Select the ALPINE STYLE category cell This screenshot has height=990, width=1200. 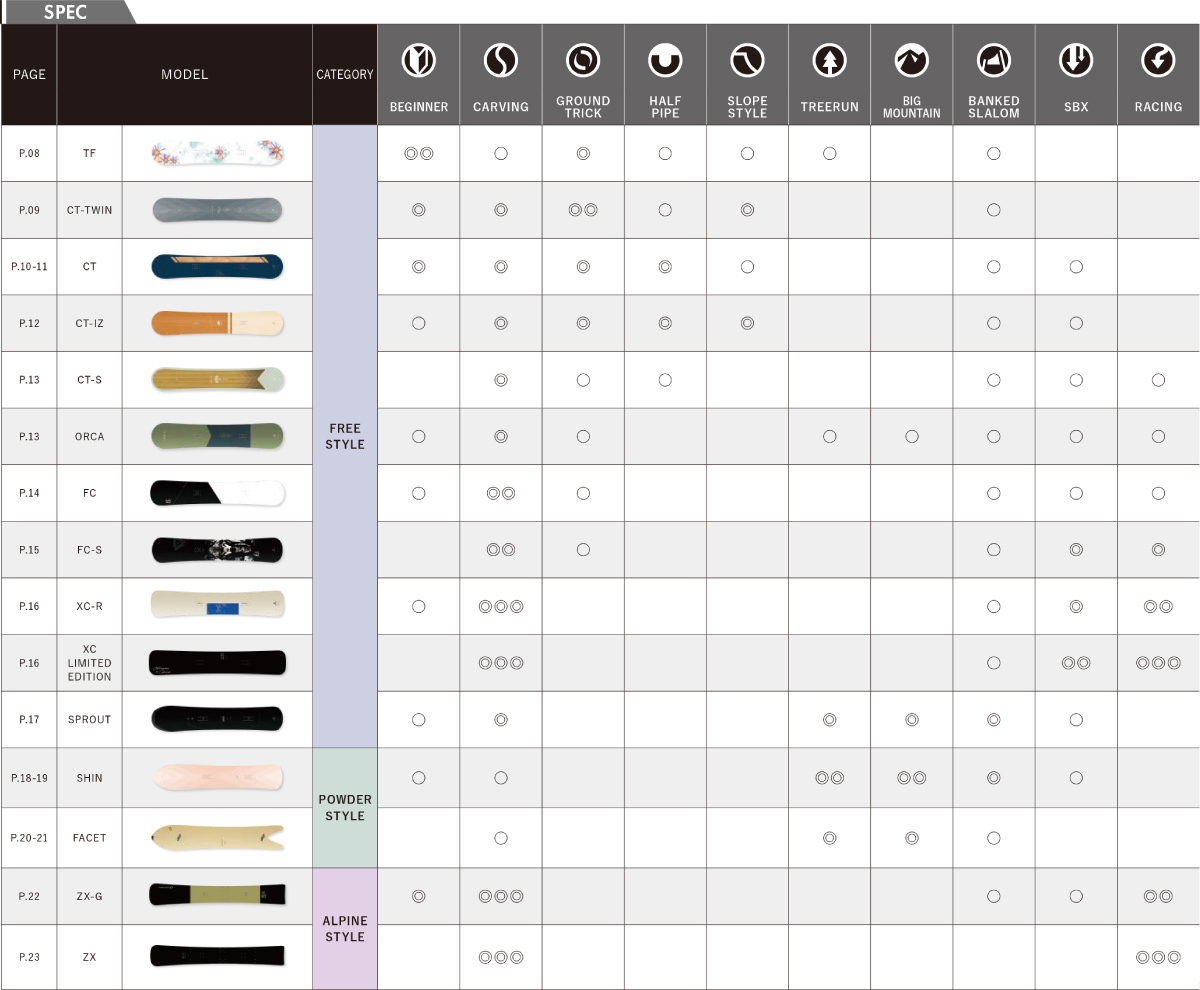(345, 929)
